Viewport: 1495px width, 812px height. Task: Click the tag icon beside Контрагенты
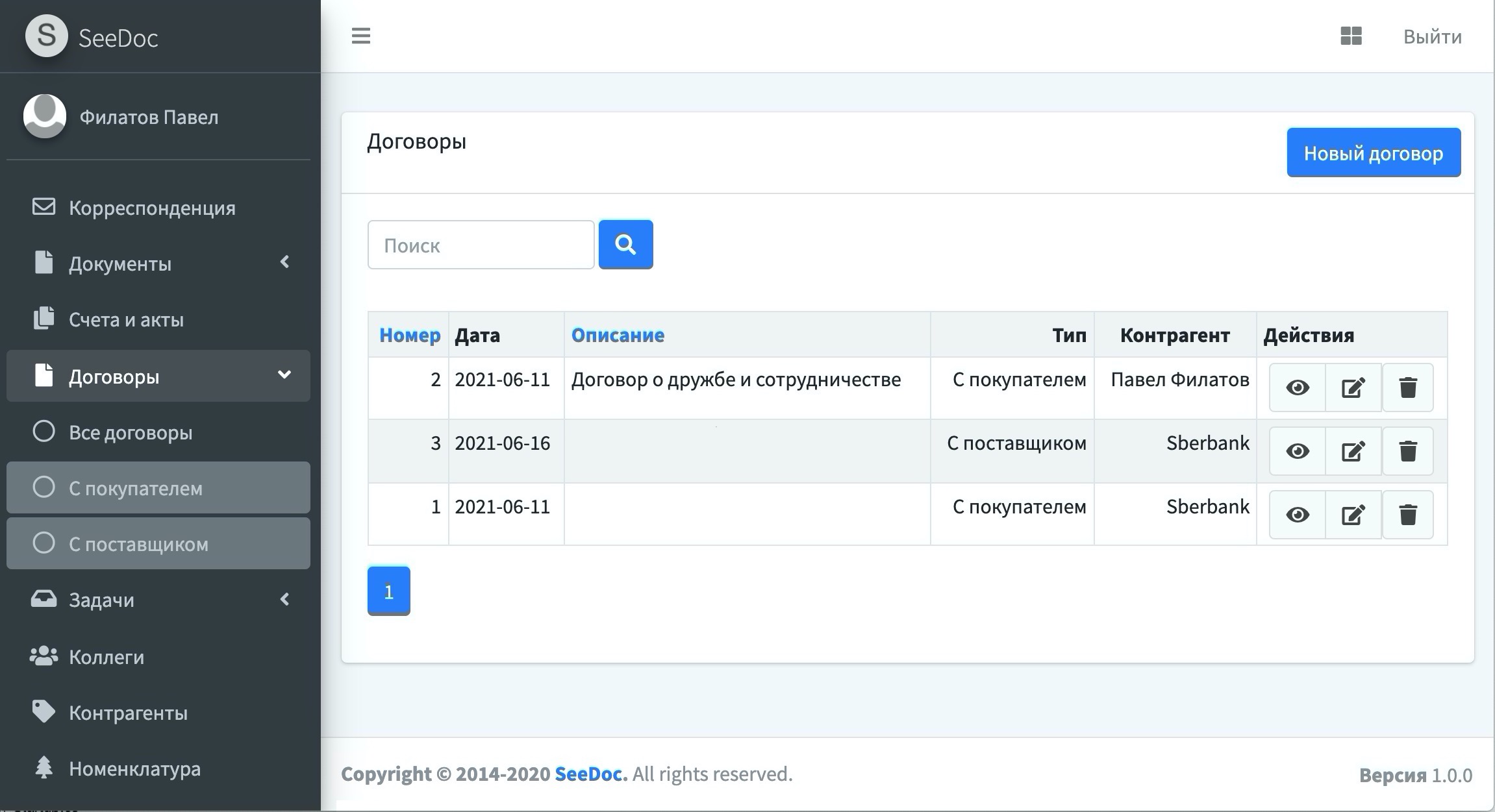[x=44, y=711]
